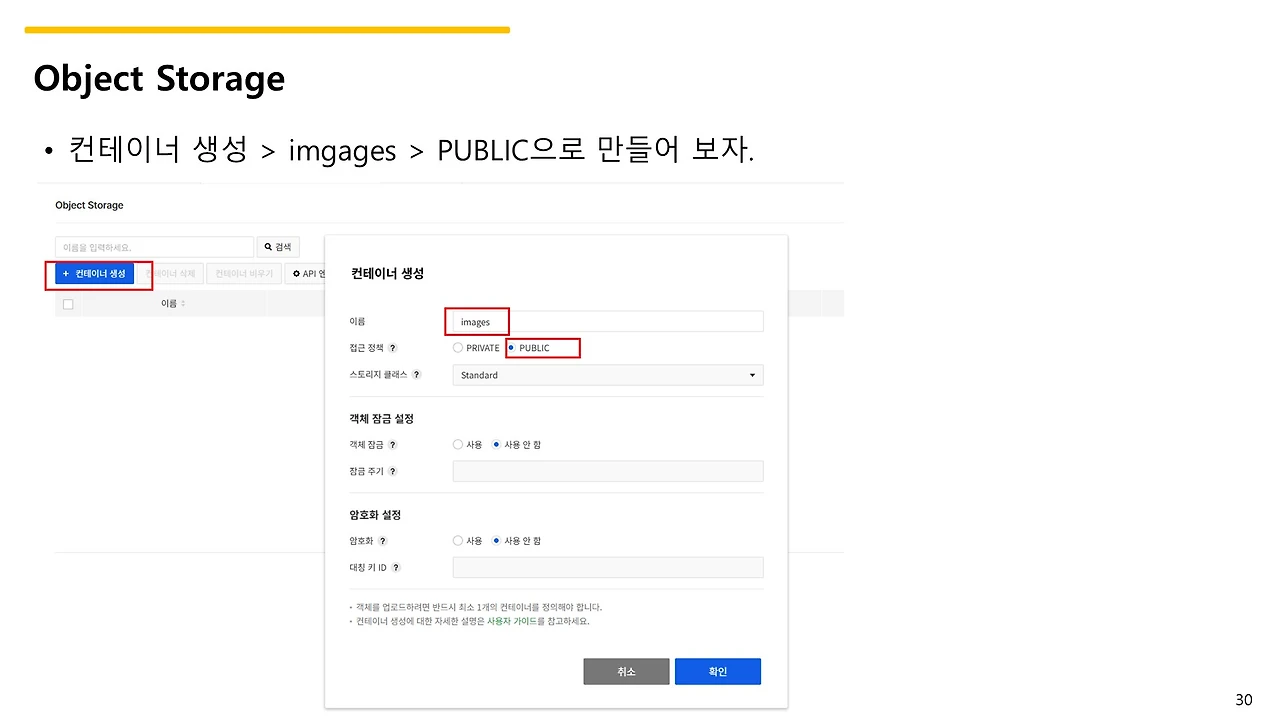Check the select-all checkbox in table header
This screenshot has height=720, width=1280.
[x=67, y=303]
